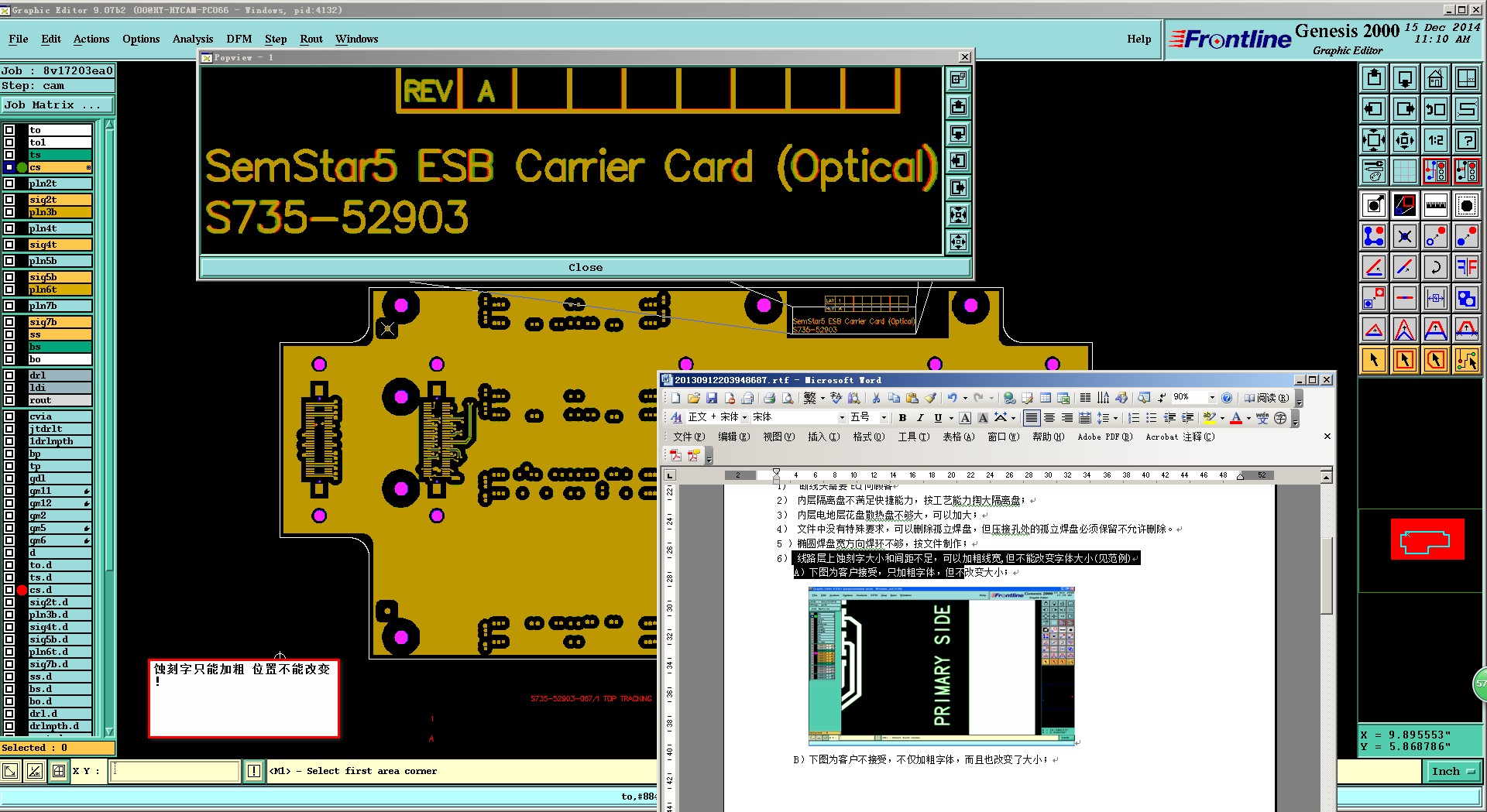
Task: Toggle the checkbox for layer sig2t
Action: click(x=9, y=200)
